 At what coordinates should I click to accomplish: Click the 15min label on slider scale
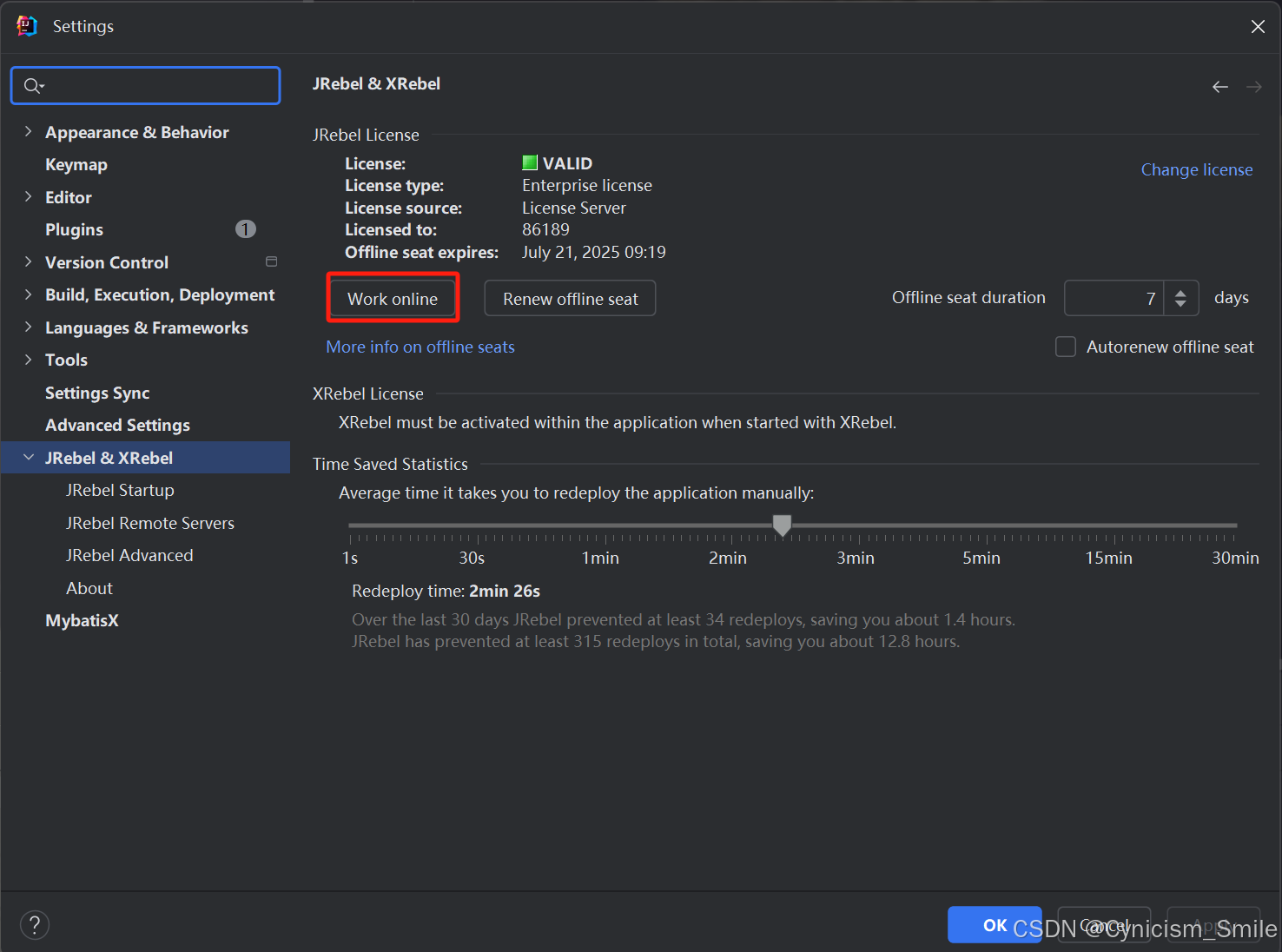pos(1108,558)
